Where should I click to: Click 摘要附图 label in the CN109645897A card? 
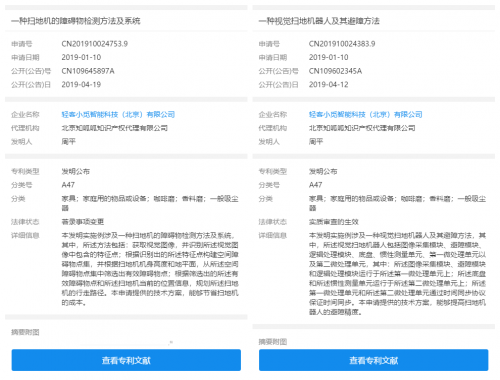pyautogui.click(x=25, y=332)
